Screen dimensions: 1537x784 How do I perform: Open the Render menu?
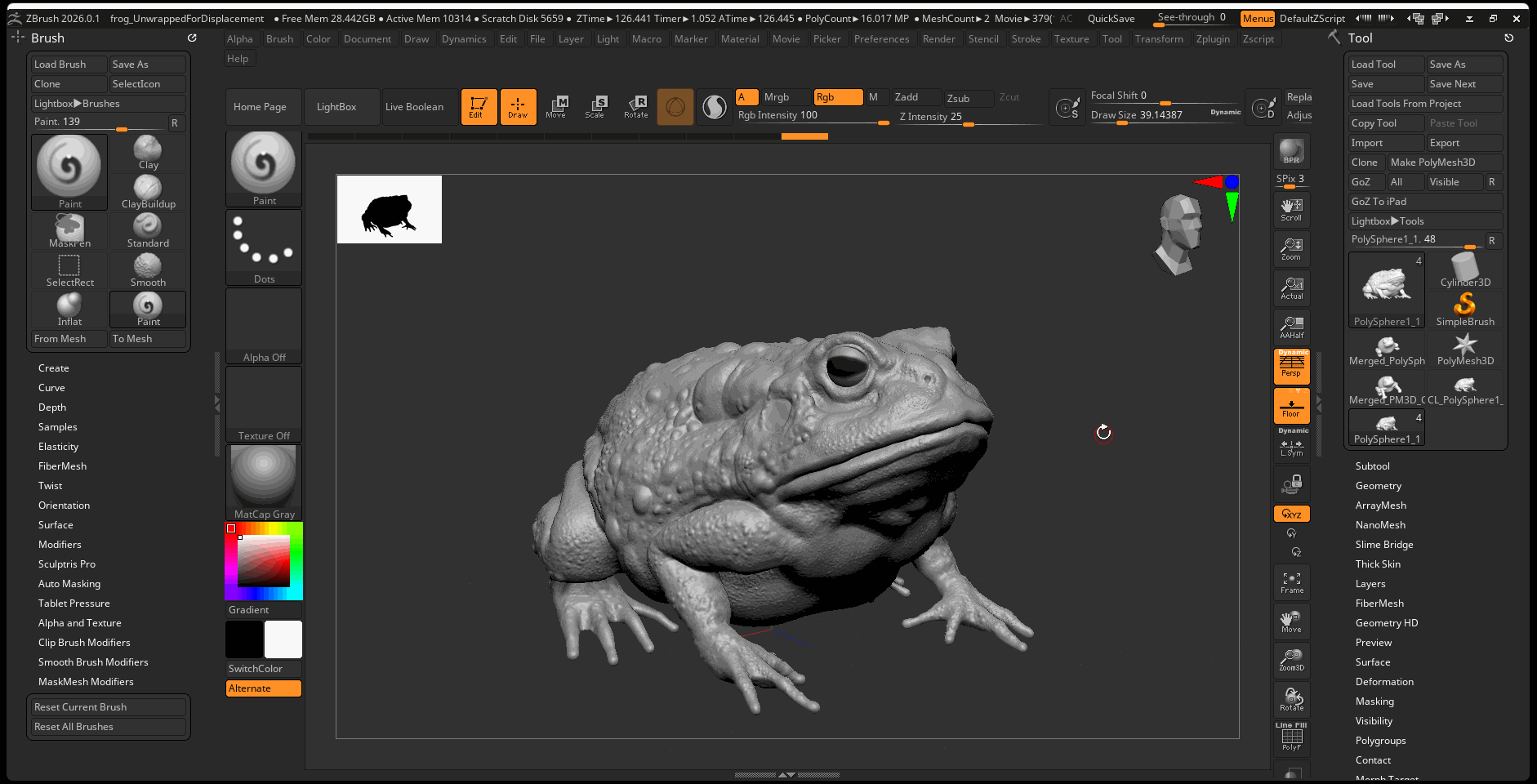(x=938, y=39)
